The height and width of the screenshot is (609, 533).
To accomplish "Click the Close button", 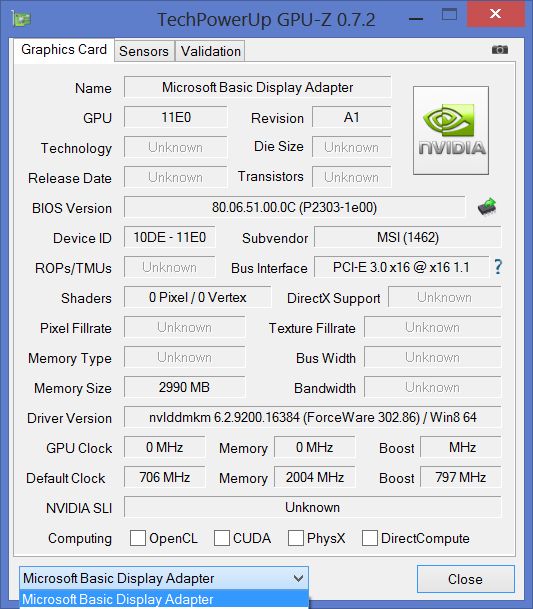I will coord(466,579).
